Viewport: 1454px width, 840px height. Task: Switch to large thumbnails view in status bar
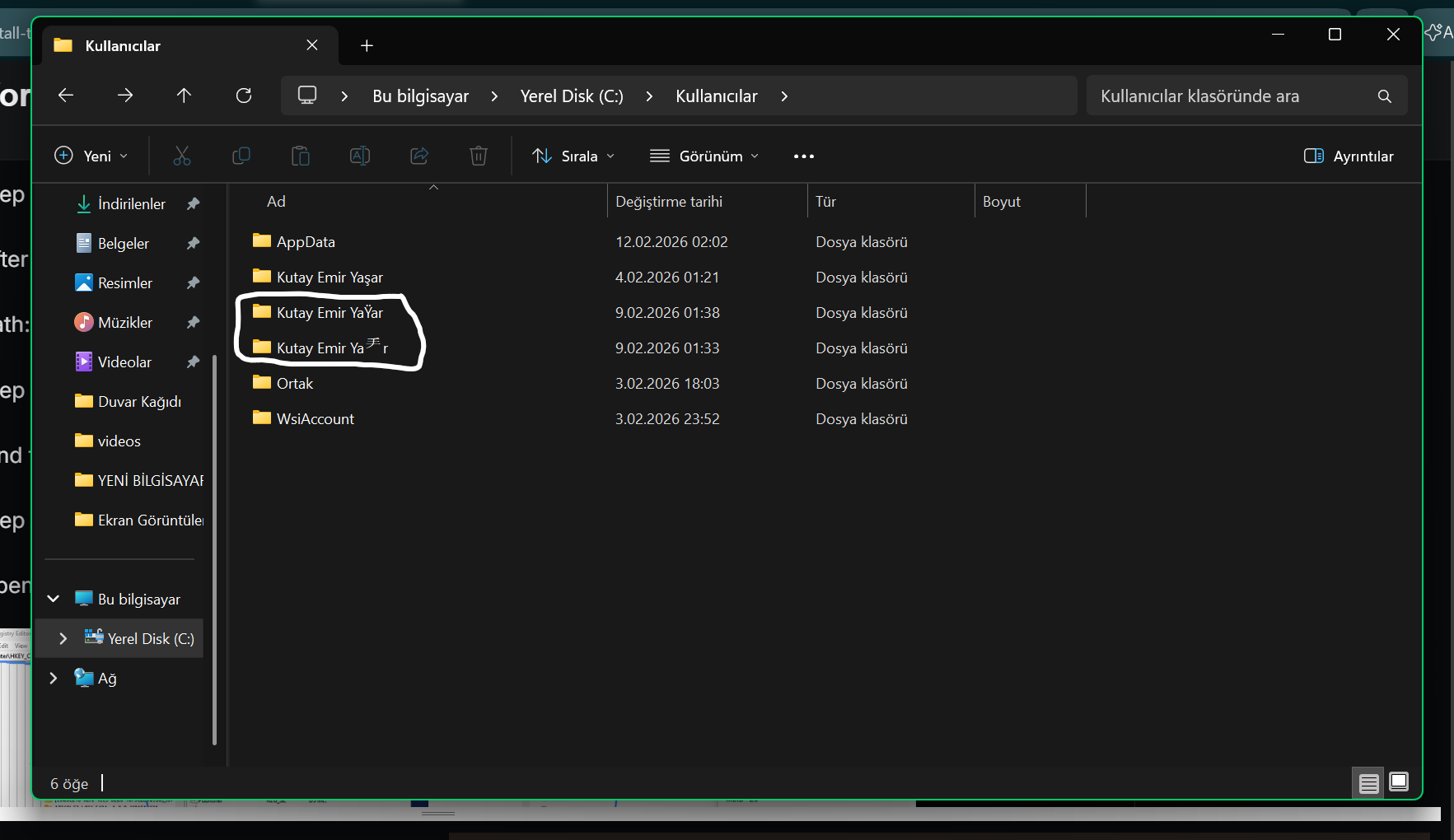[x=1398, y=782]
